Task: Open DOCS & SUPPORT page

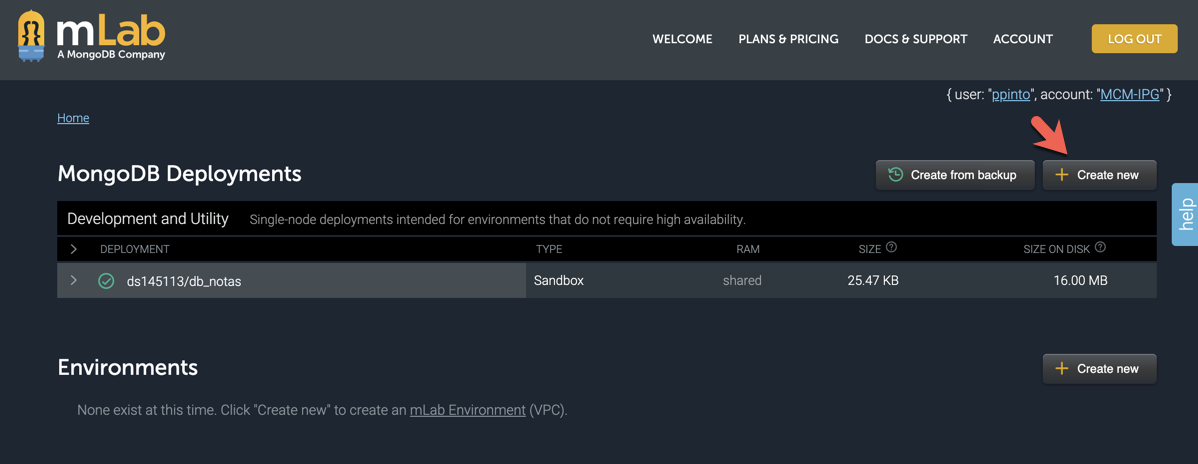Action: [915, 39]
